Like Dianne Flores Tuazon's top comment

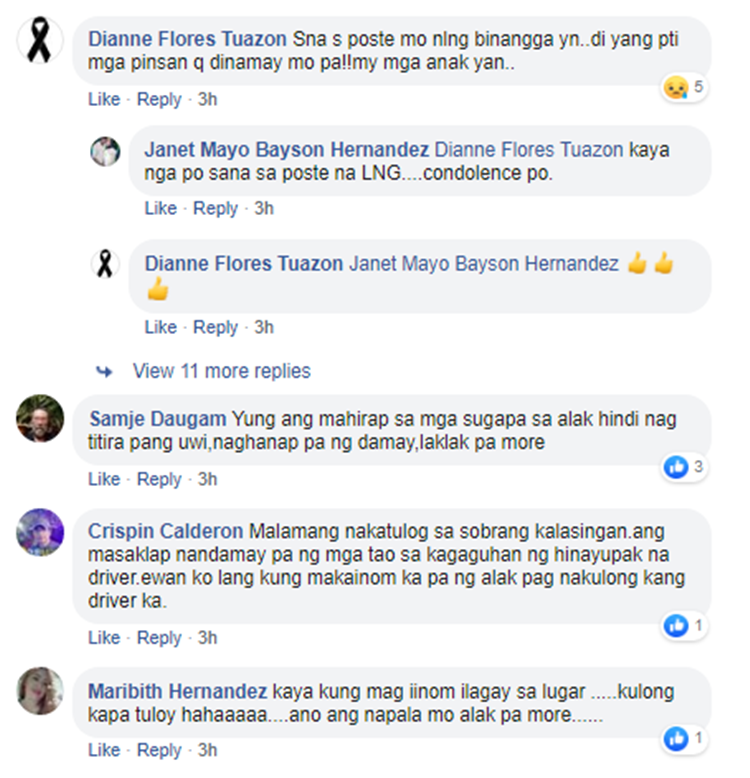[x=104, y=99]
